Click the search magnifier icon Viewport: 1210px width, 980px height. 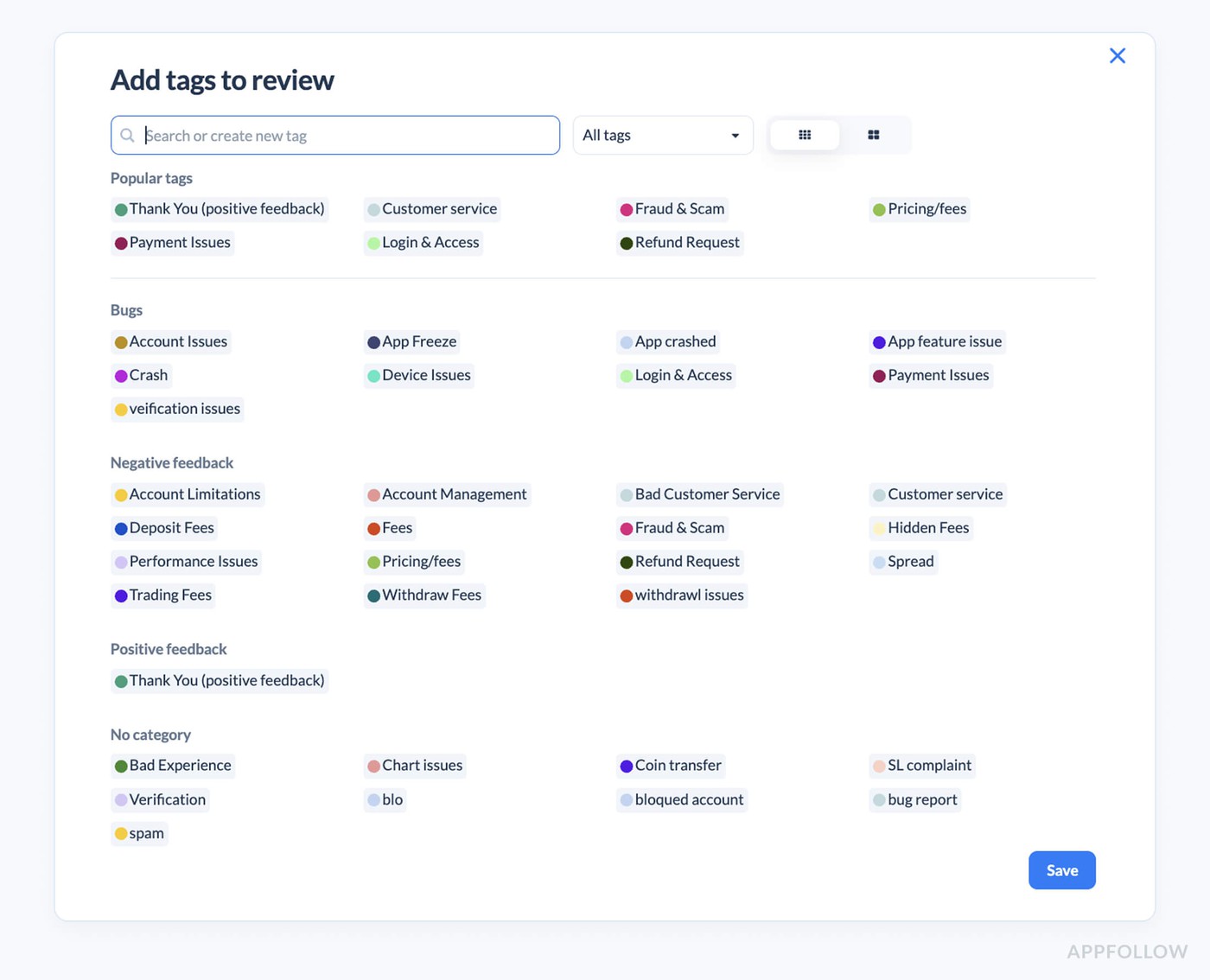[128, 136]
